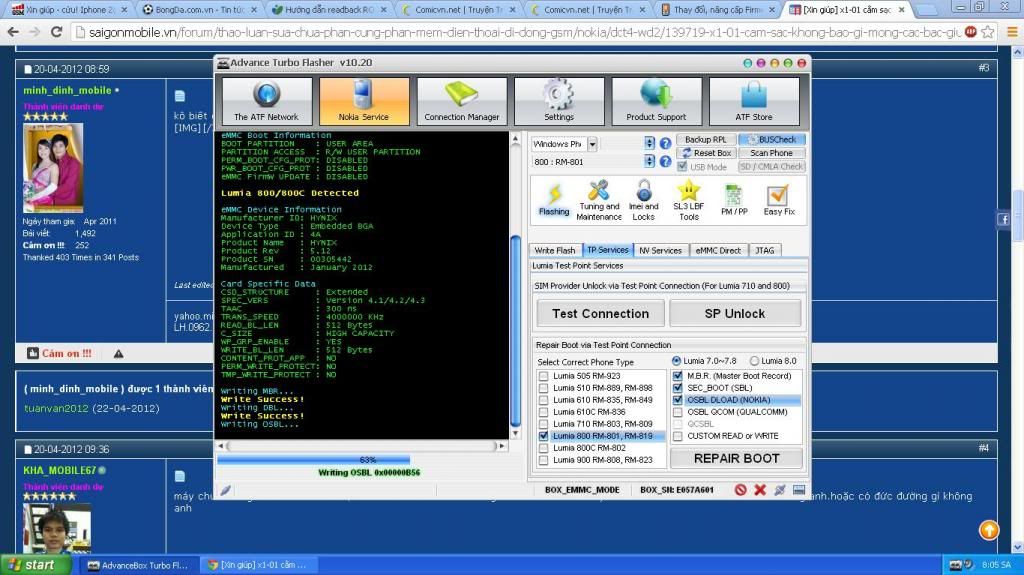Screen dimensions: 1024x575
Task: Click the red prohibited stop icon in status bar
Action: 740,489
